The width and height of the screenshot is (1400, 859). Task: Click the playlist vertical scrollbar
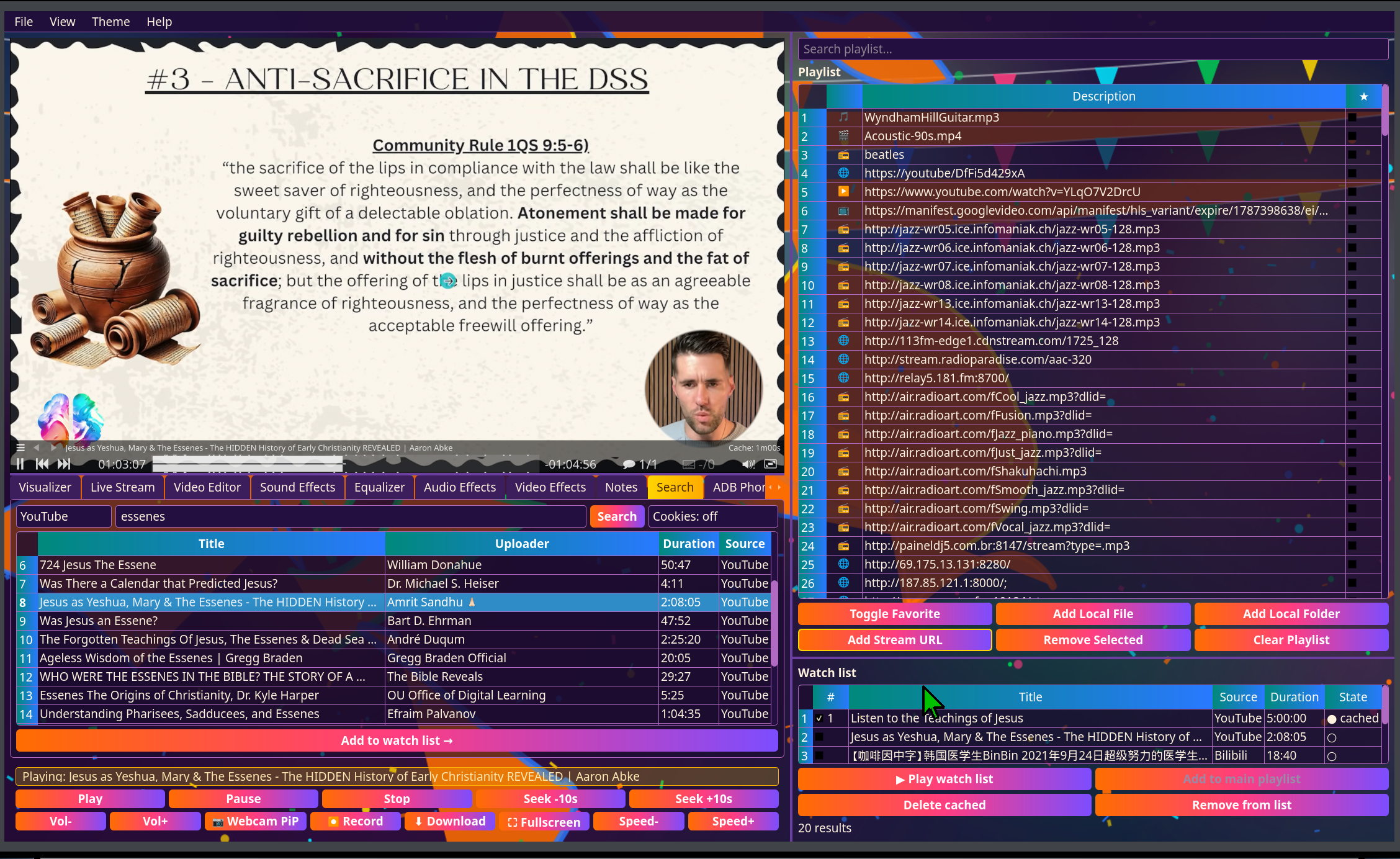[x=1384, y=341]
